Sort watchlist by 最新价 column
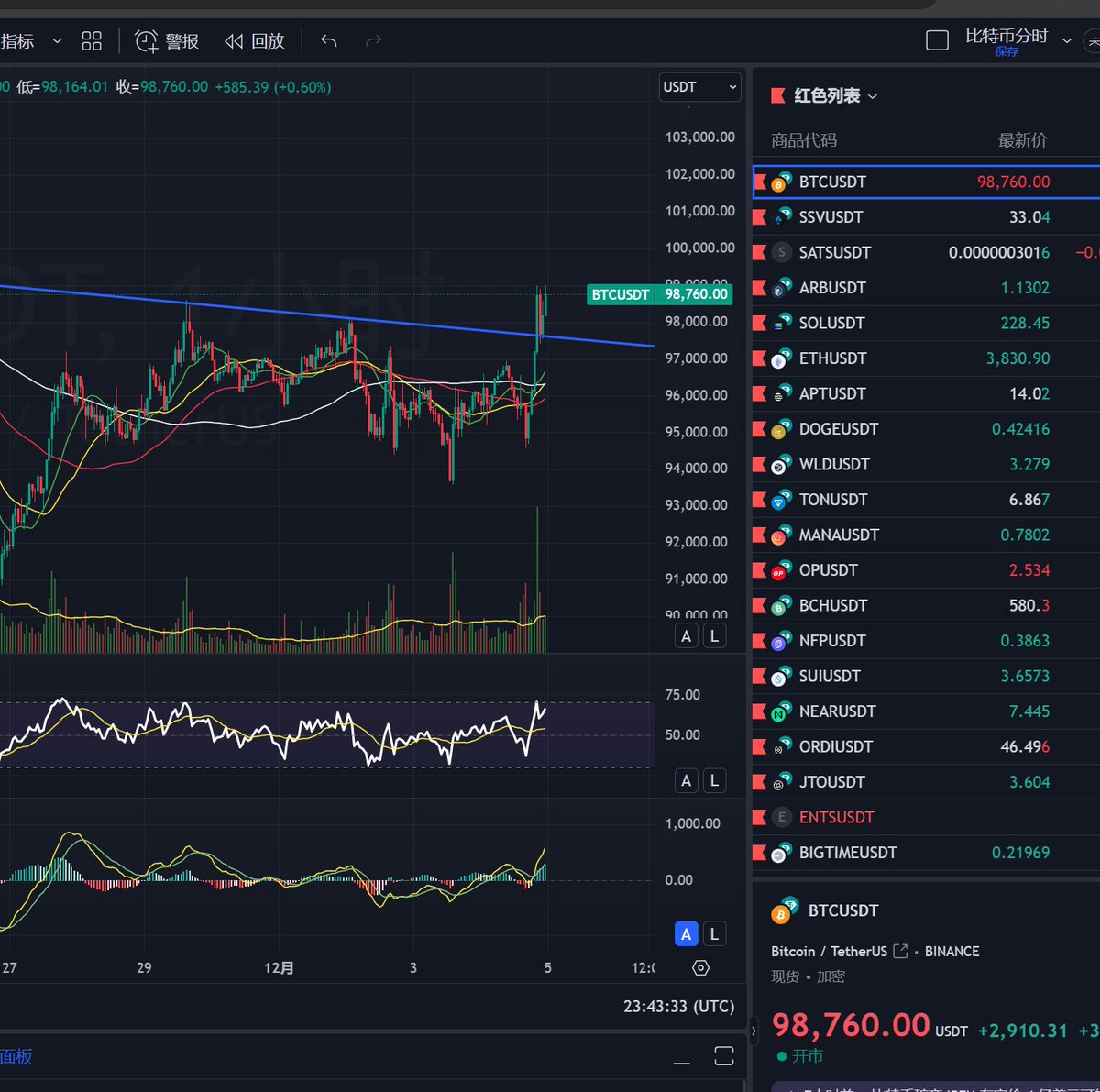 (1022, 140)
